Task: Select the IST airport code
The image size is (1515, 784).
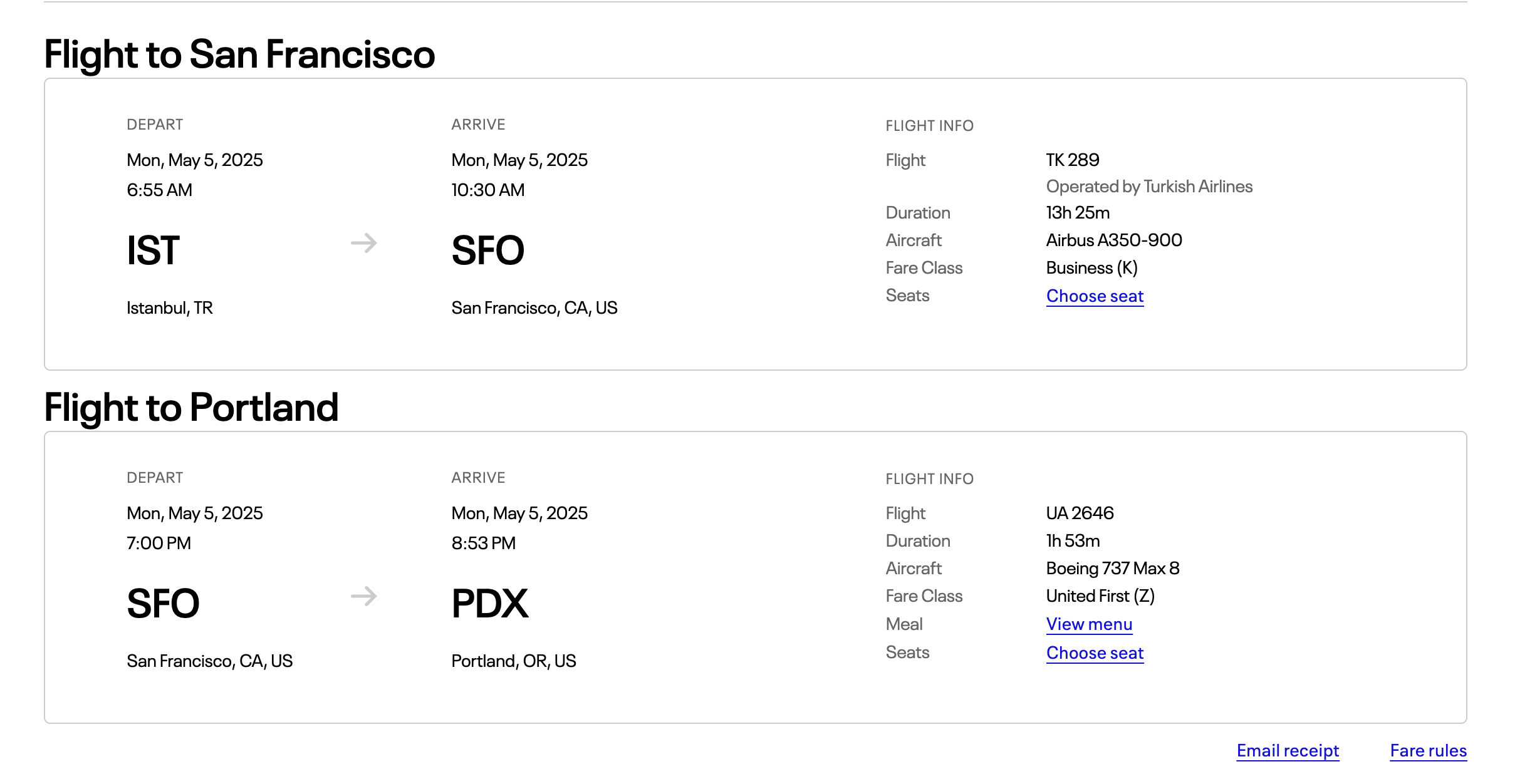Action: click(x=153, y=250)
